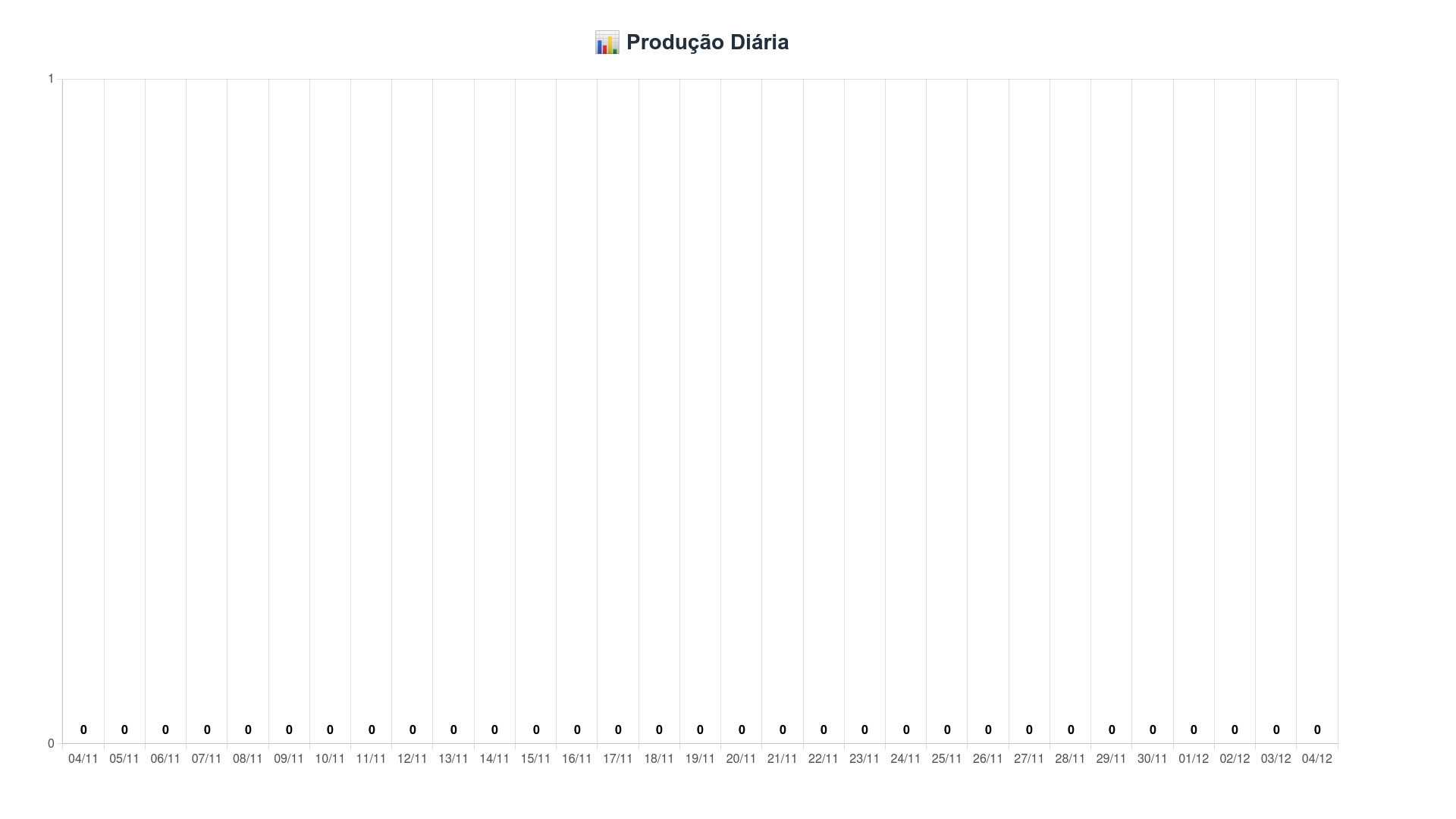Click the 01/12 date axis label
Image resolution: width=1456 pixels, height=819 pixels.
tap(1194, 758)
